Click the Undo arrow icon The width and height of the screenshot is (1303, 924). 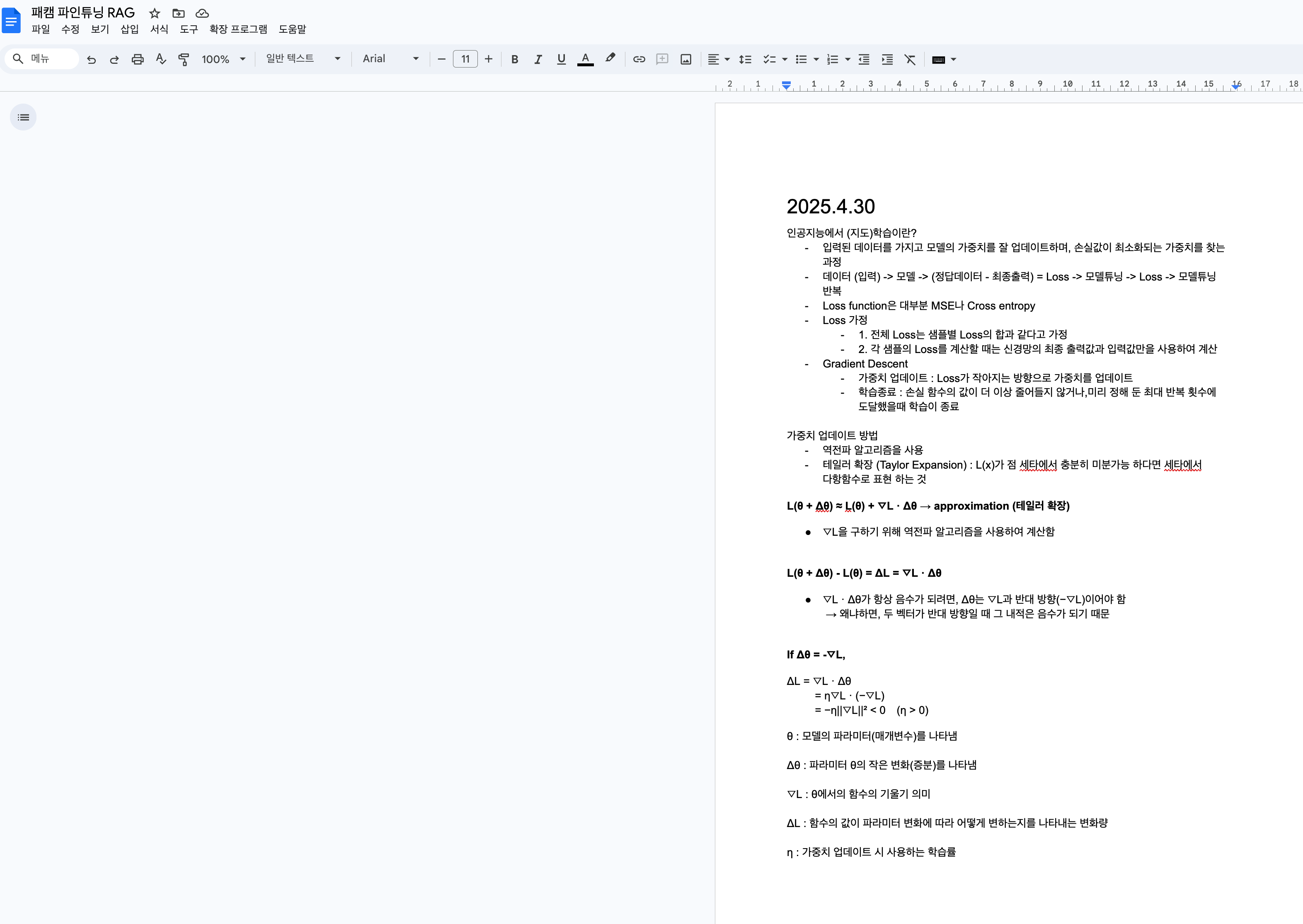coord(91,59)
